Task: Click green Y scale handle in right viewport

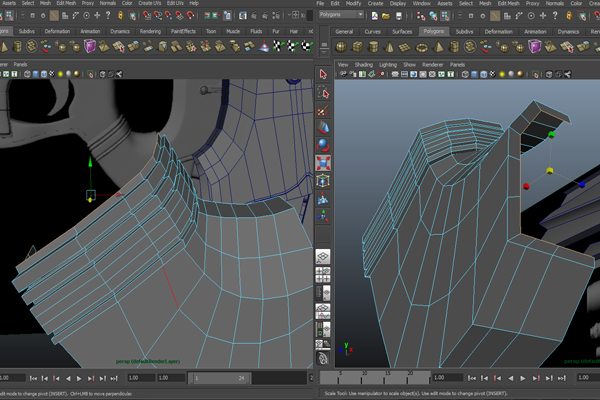Action: coord(551,135)
